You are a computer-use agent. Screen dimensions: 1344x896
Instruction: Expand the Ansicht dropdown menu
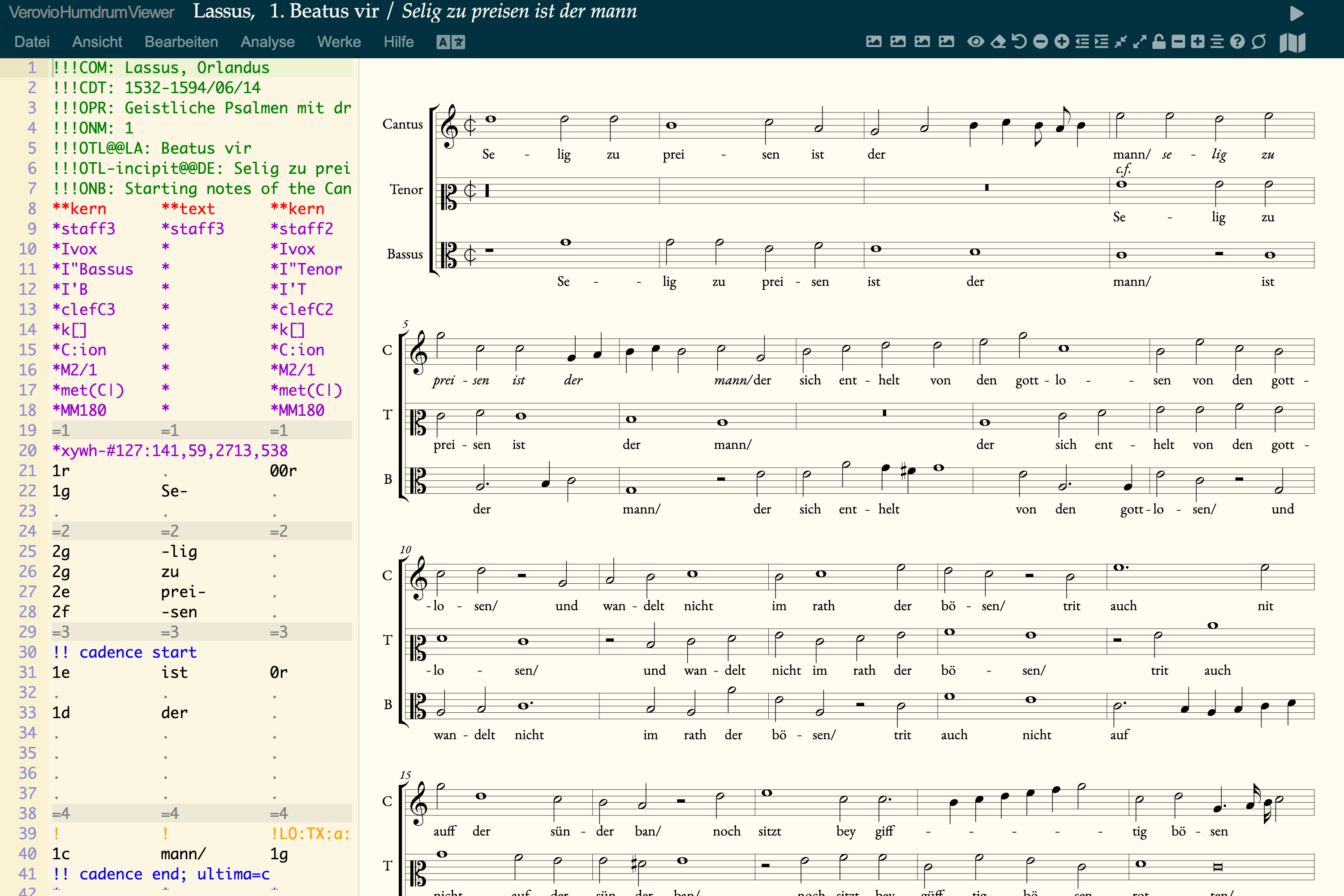[x=97, y=42]
